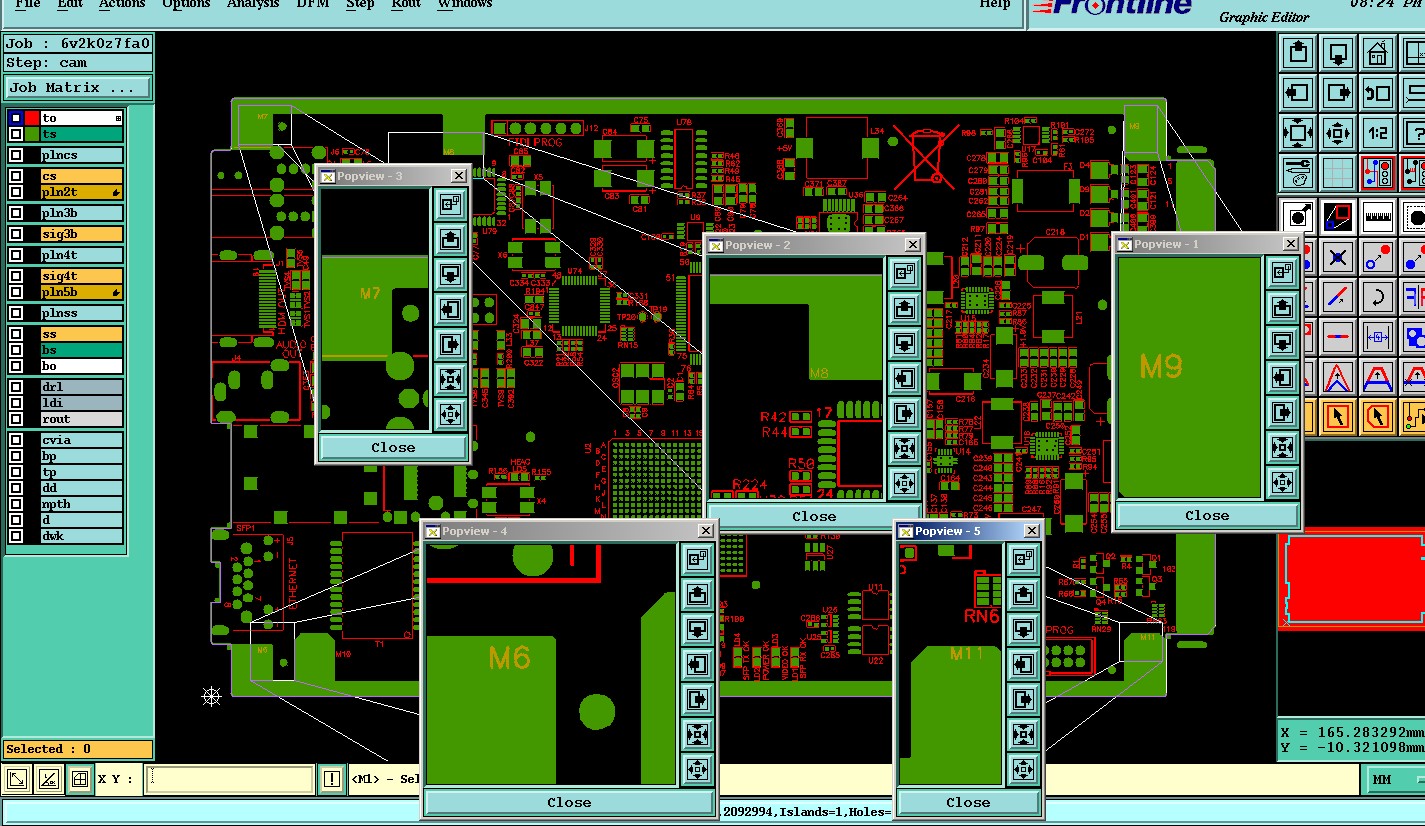
Task: Click the zoom in arrows icon in main toolbar
Action: (x=1298, y=133)
